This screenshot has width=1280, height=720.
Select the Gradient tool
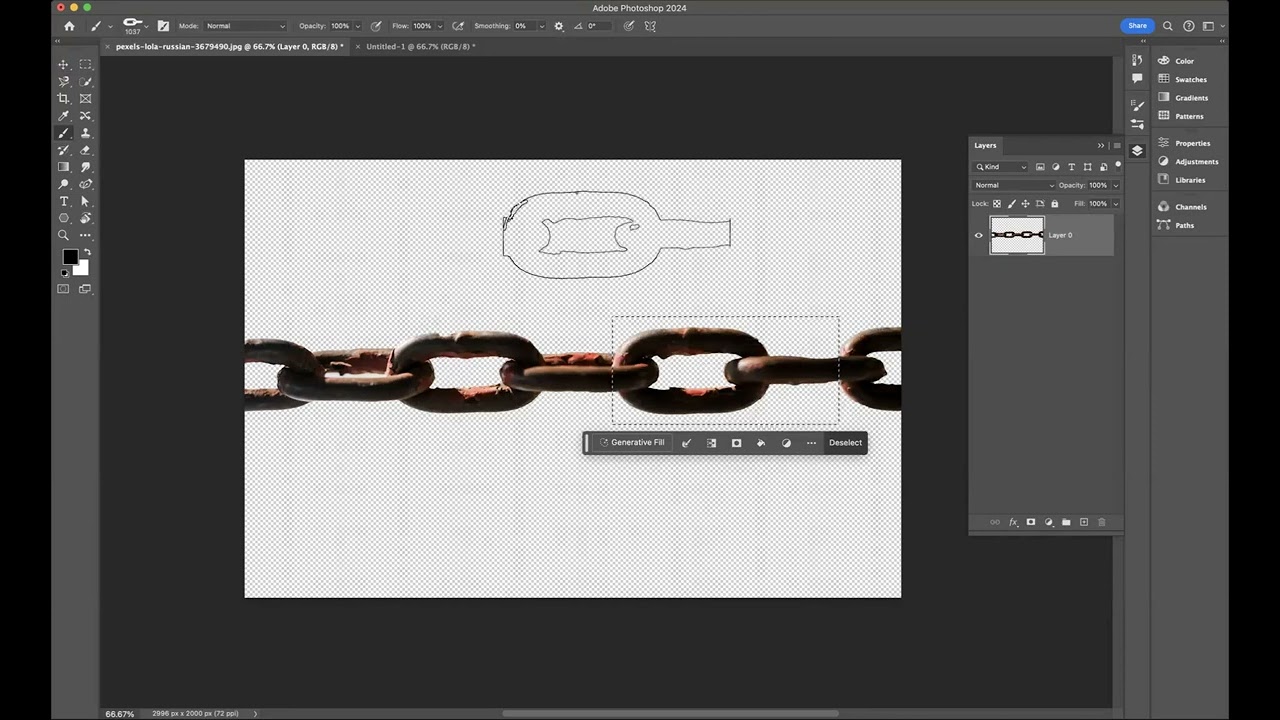(x=64, y=167)
